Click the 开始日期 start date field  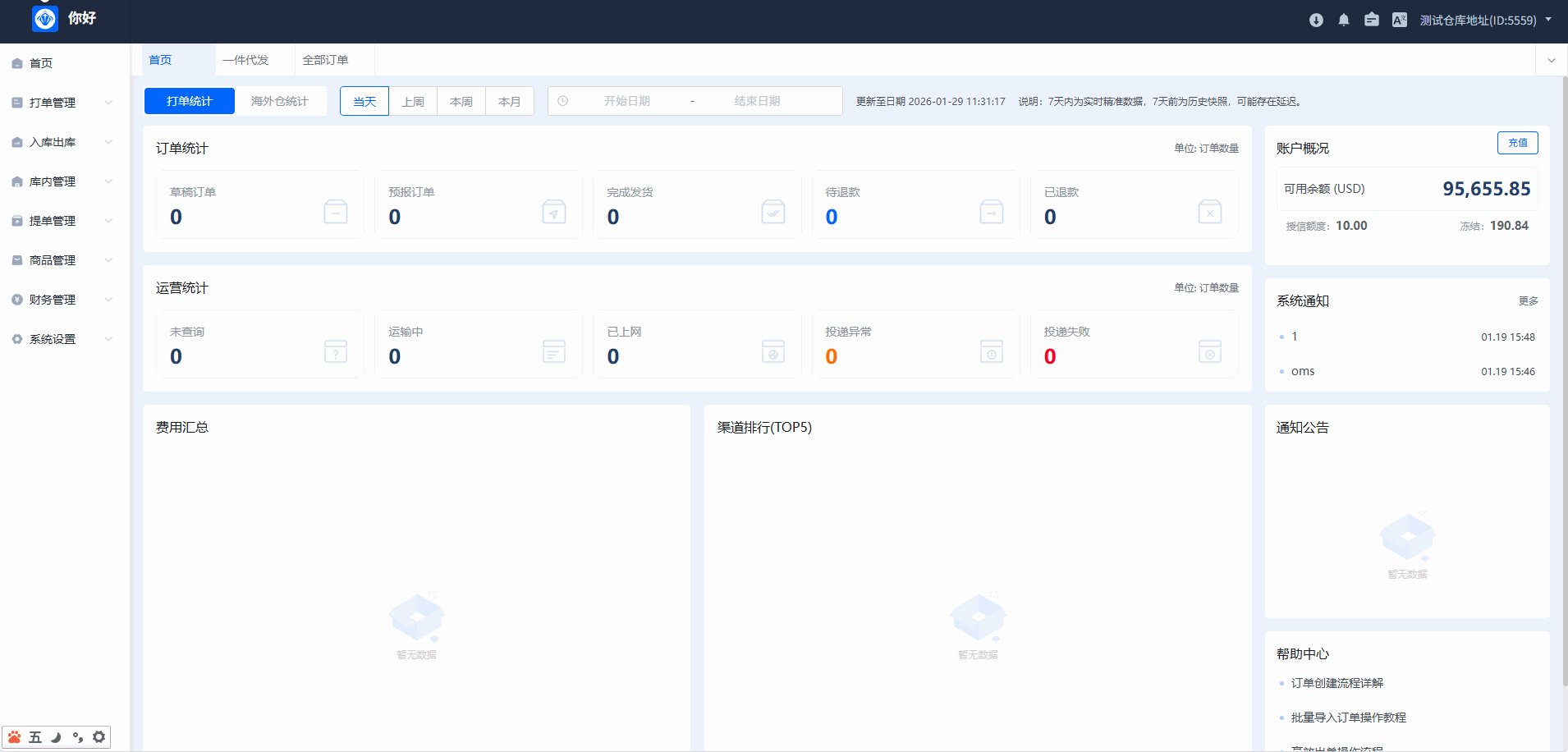[627, 102]
